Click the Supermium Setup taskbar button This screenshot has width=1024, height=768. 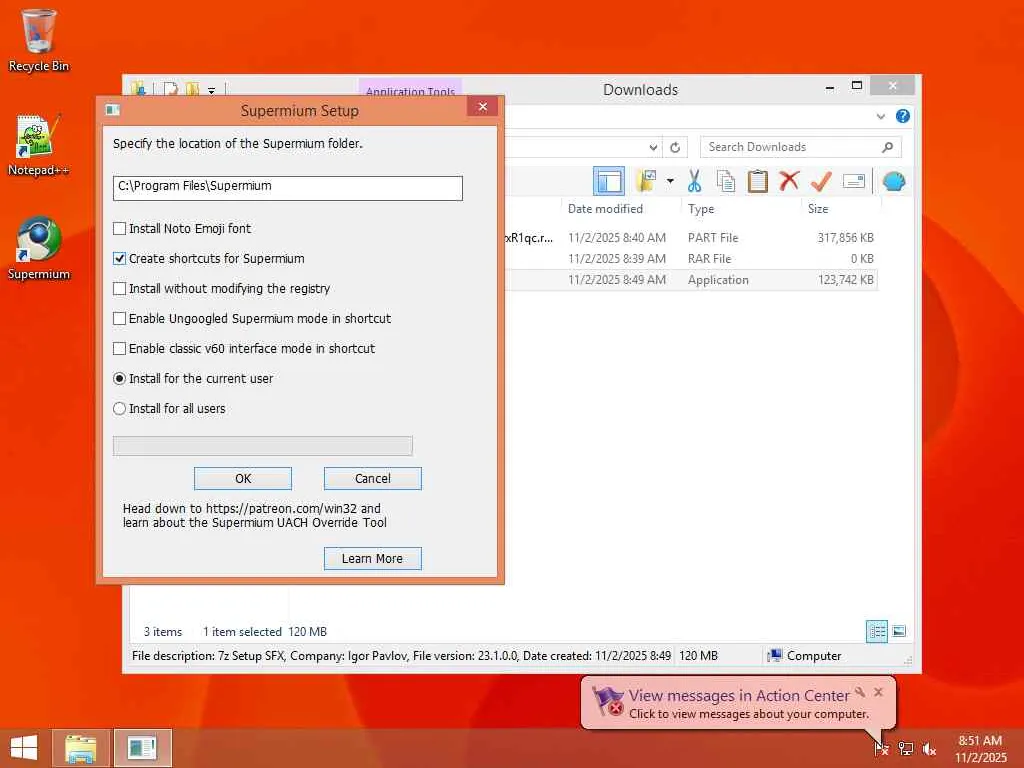[142, 748]
